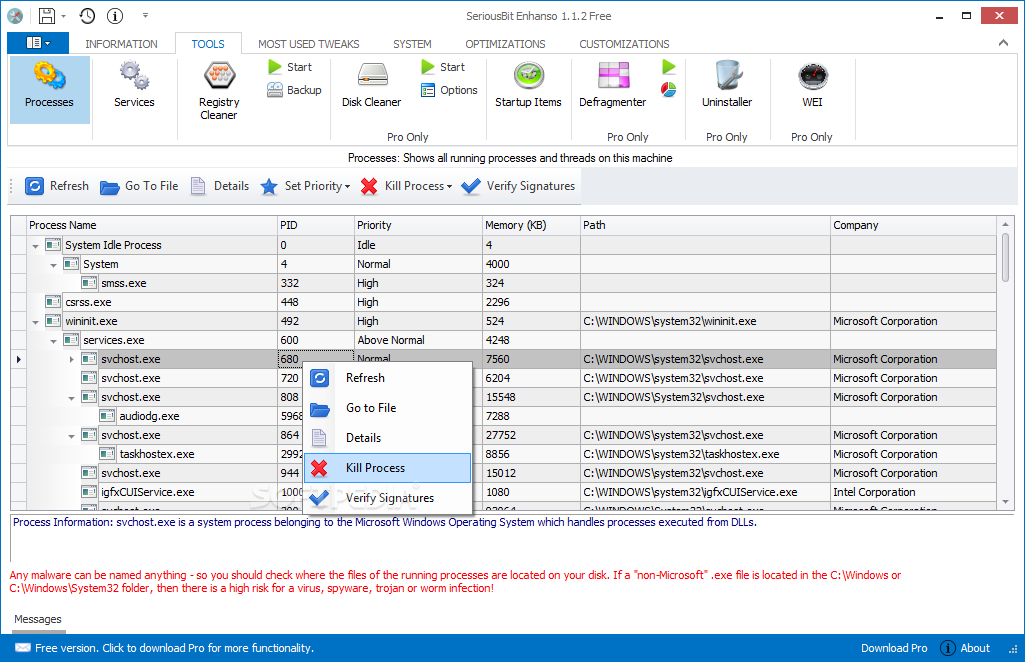
Task: Click the About info icon
Action: 947,648
